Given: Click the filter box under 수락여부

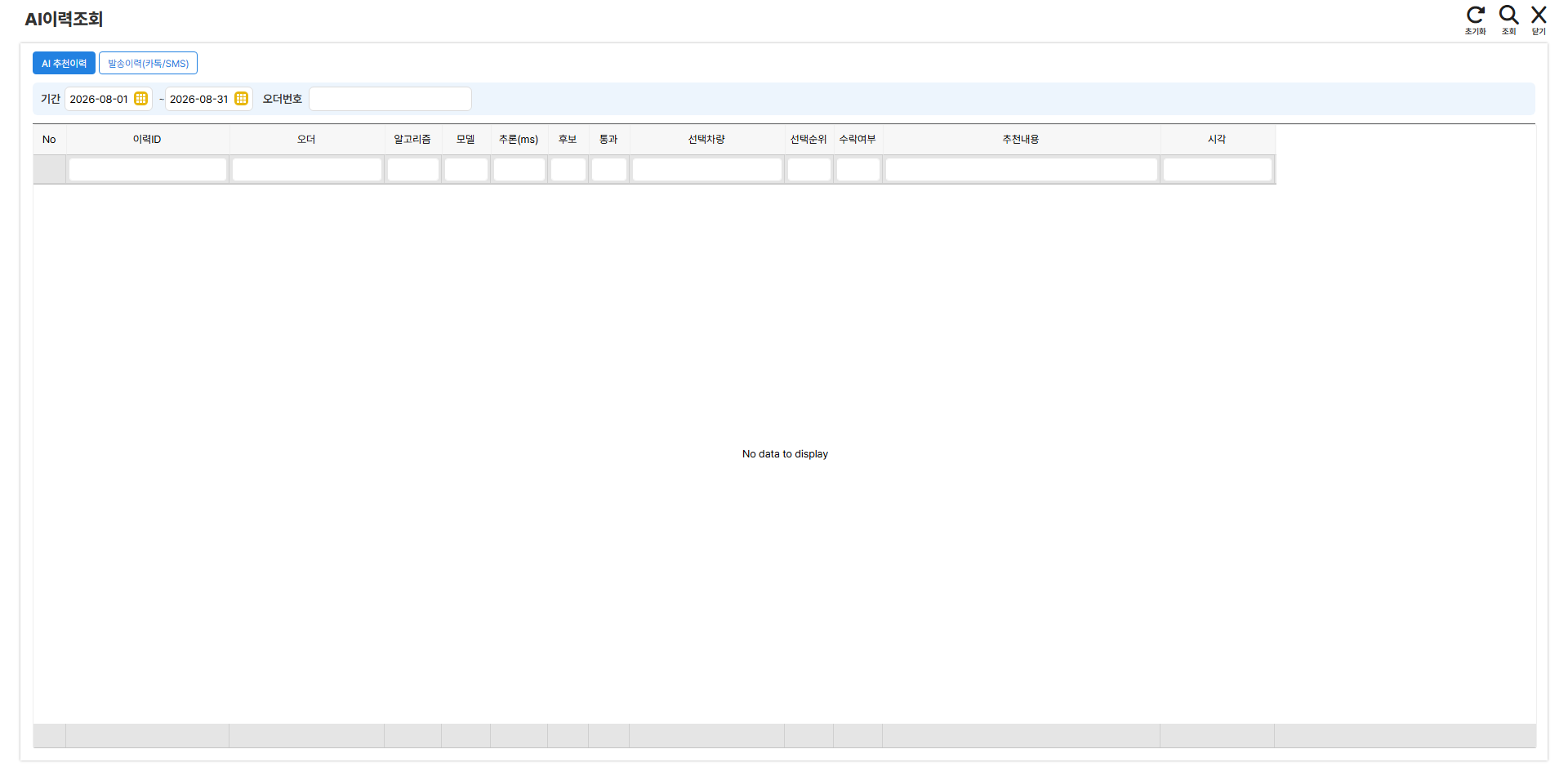Looking at the screenshot, I should 857,169.
